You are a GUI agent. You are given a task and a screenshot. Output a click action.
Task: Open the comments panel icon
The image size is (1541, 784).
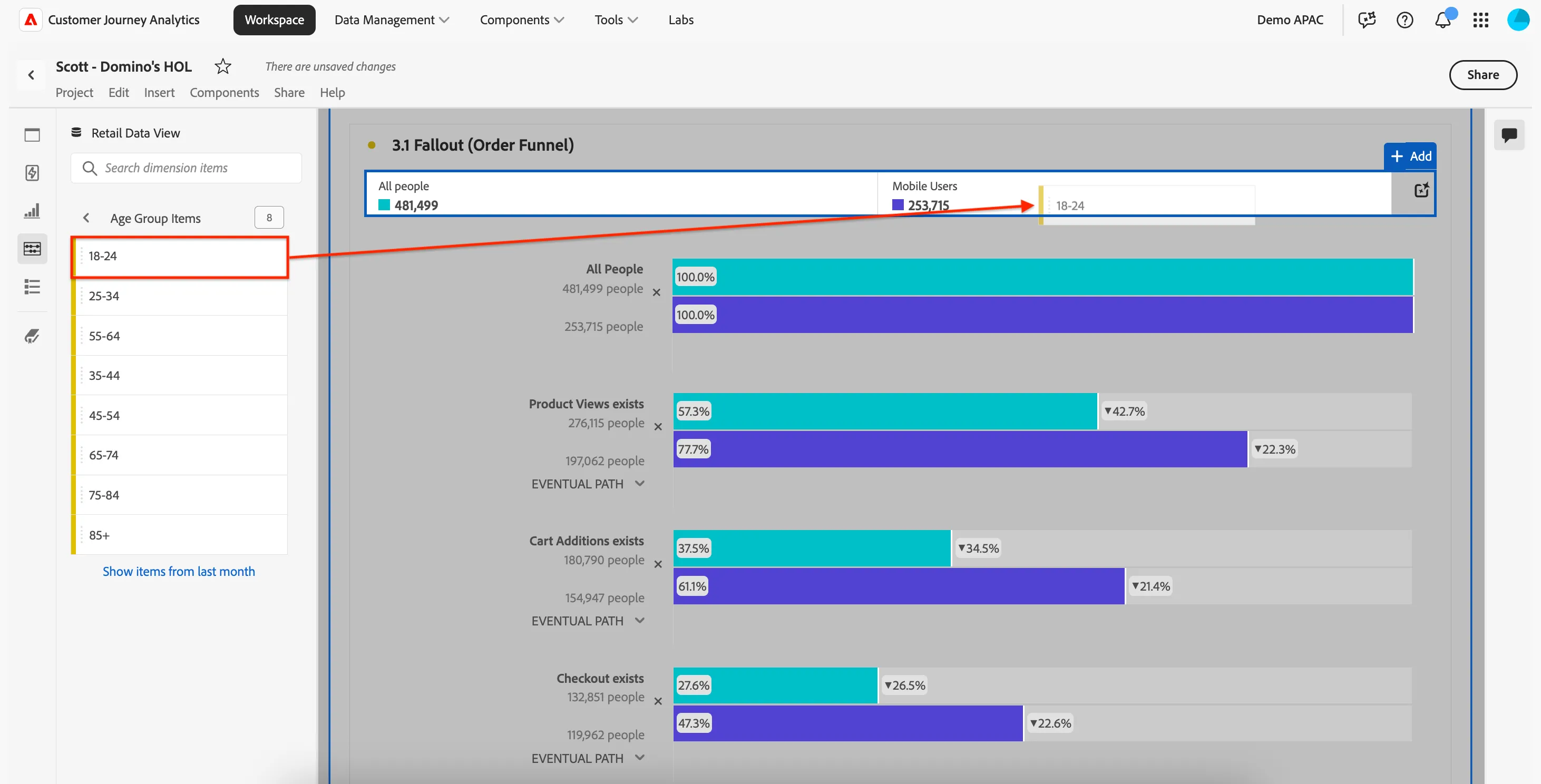(1509, 134)
